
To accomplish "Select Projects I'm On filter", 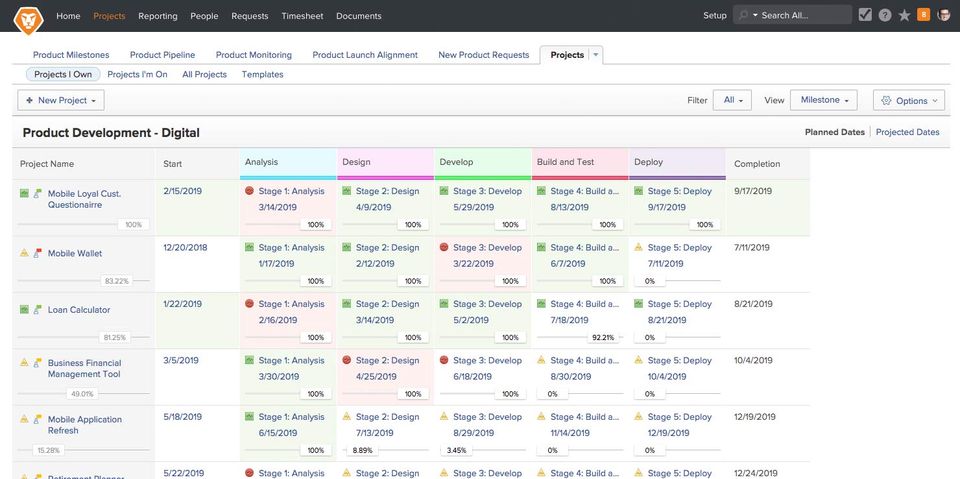I will tap(137, 74).
